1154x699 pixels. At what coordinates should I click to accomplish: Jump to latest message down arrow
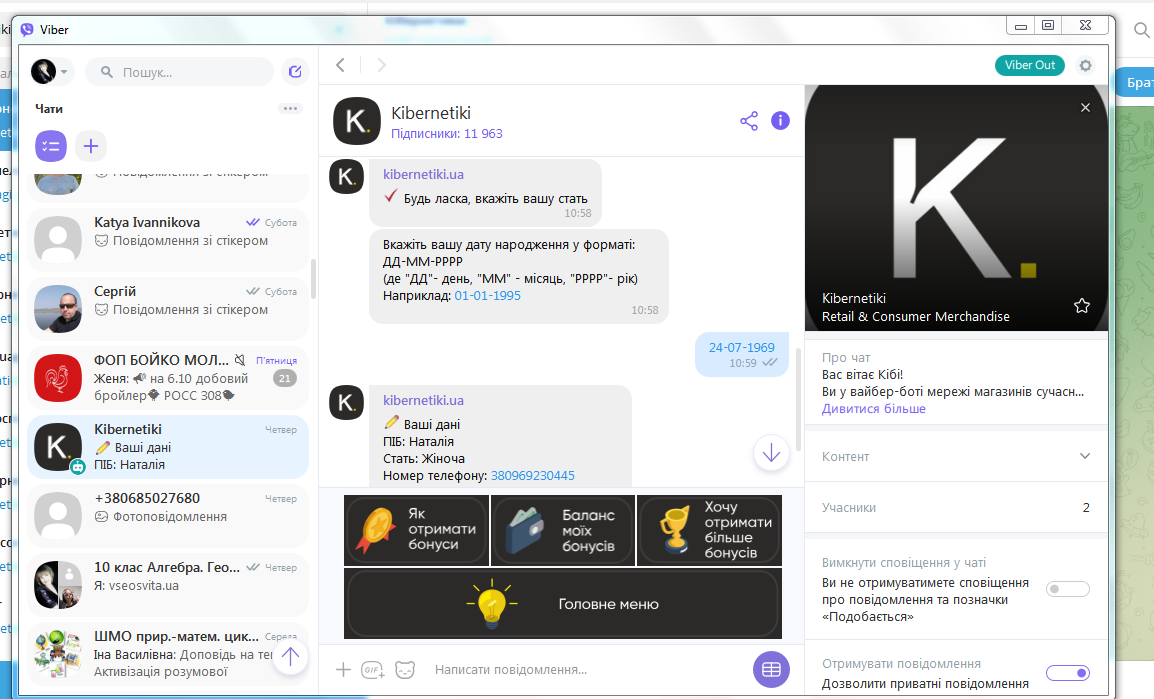coord(771,453)
